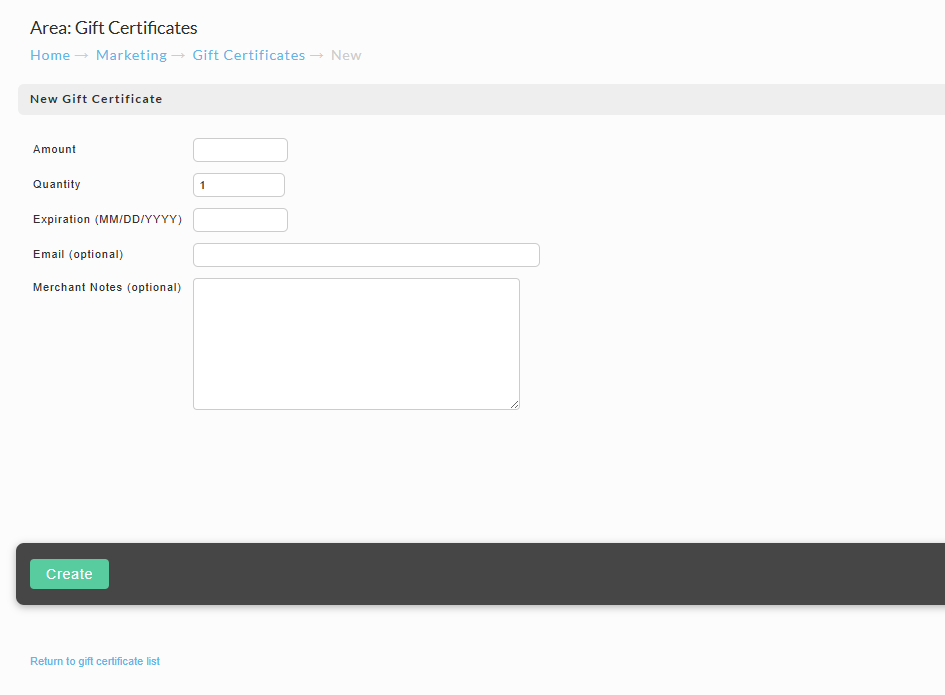Click the Email (optional) label

pyautogui.click(x=78, y=254)
